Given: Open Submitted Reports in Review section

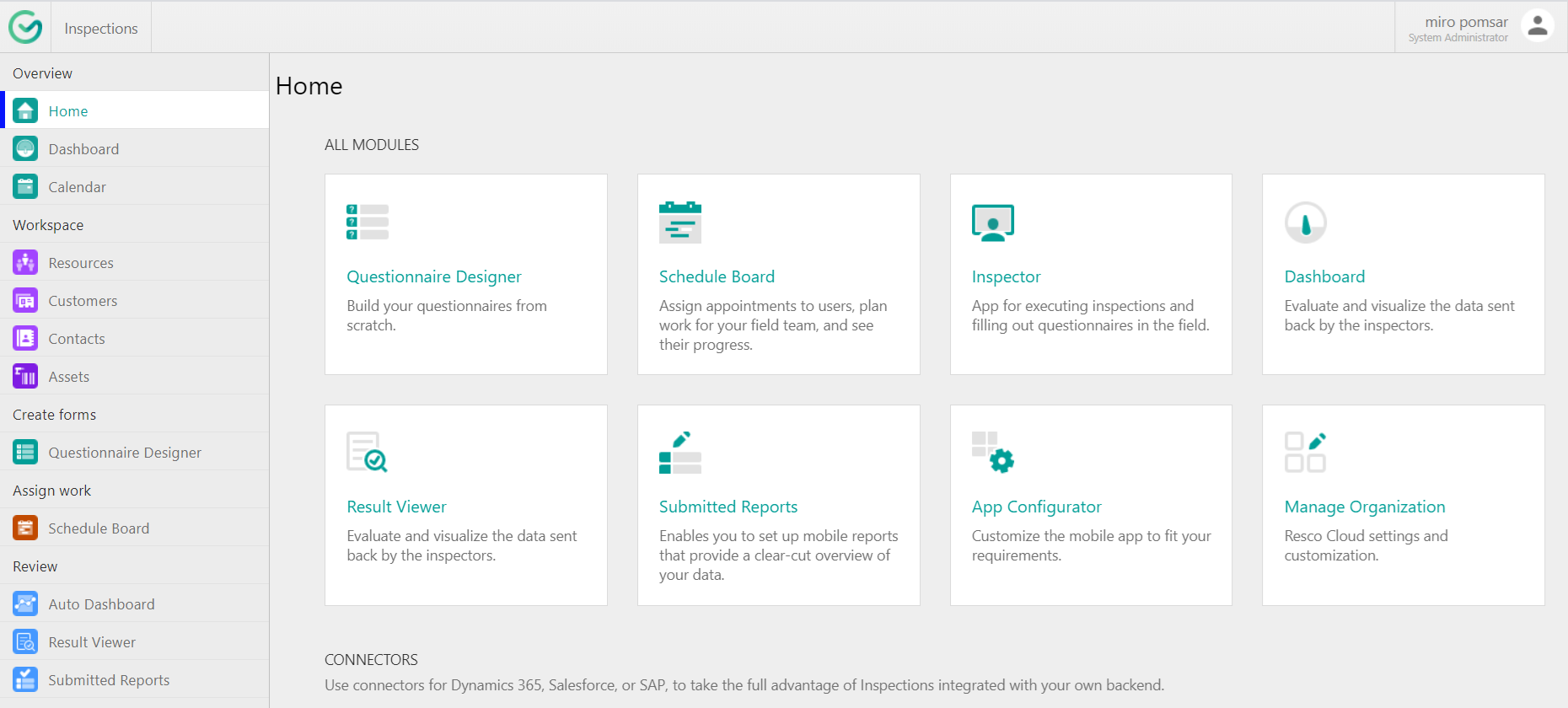Looking at the screenshot, I should click(x=109, y=680).
